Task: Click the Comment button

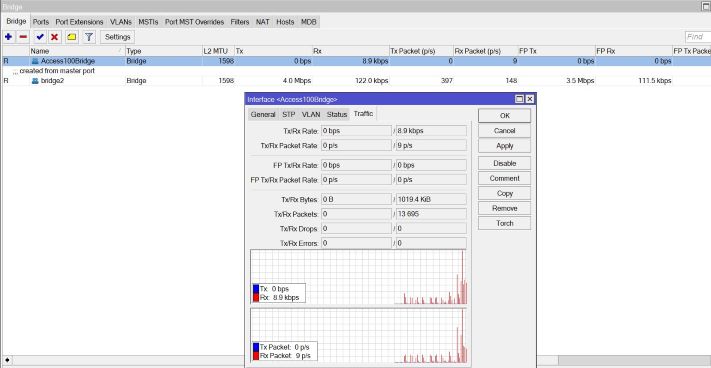Action: point(504,178)
